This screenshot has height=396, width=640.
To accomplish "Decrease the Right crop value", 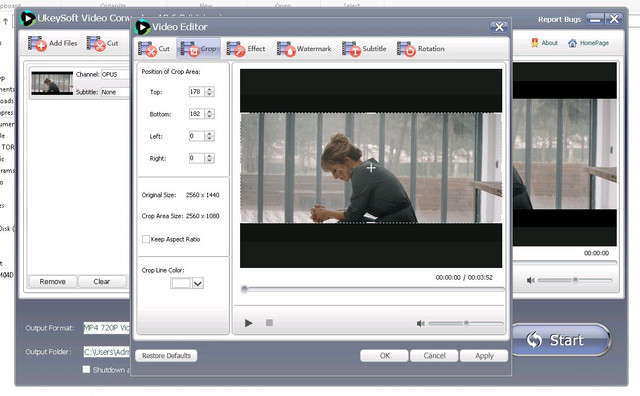I will pyautogui.click(x=209, y=160).
